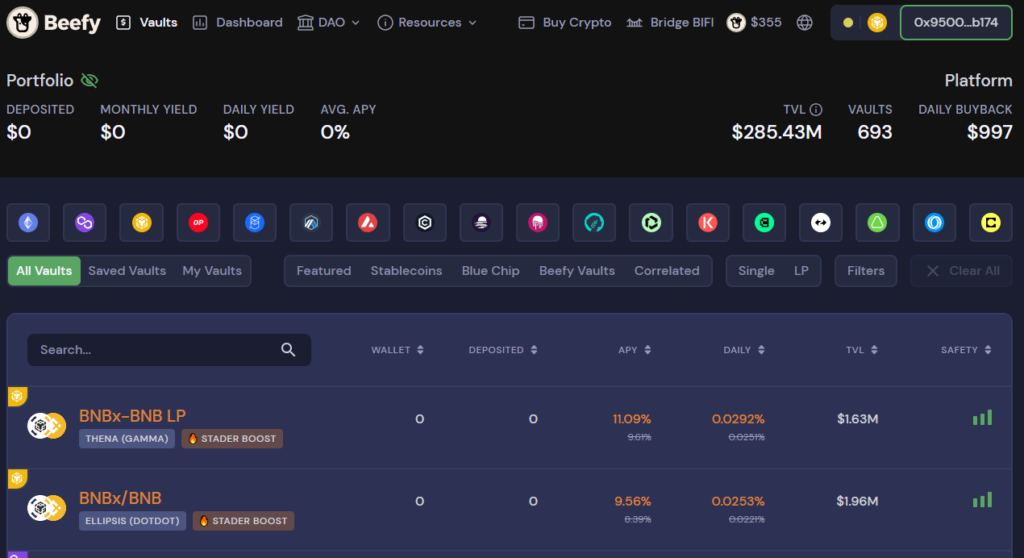Click the Buy Crypto link
The image size is (1024, 558).
565,22
